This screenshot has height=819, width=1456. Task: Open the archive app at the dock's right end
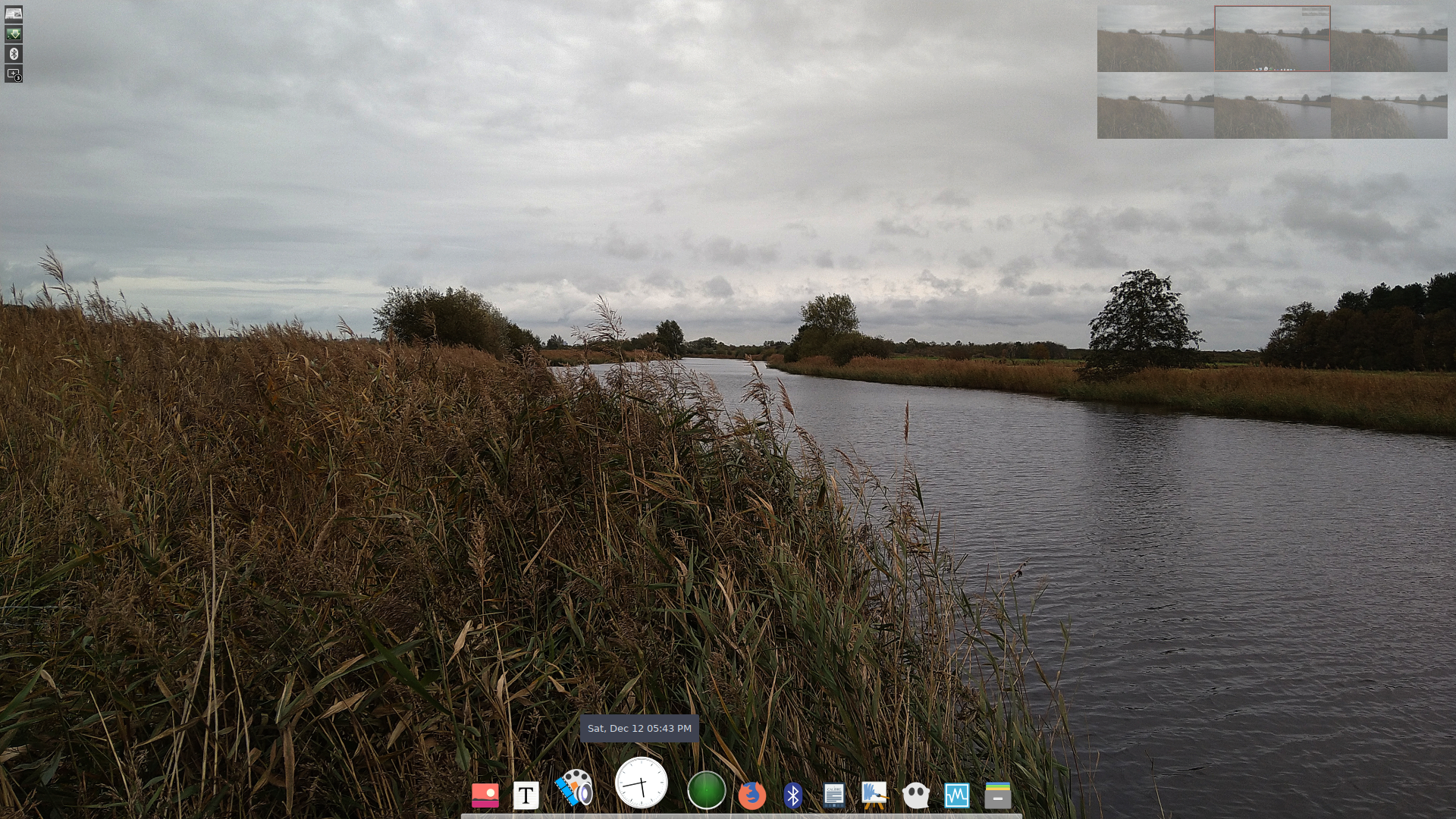tap(997, 794)
